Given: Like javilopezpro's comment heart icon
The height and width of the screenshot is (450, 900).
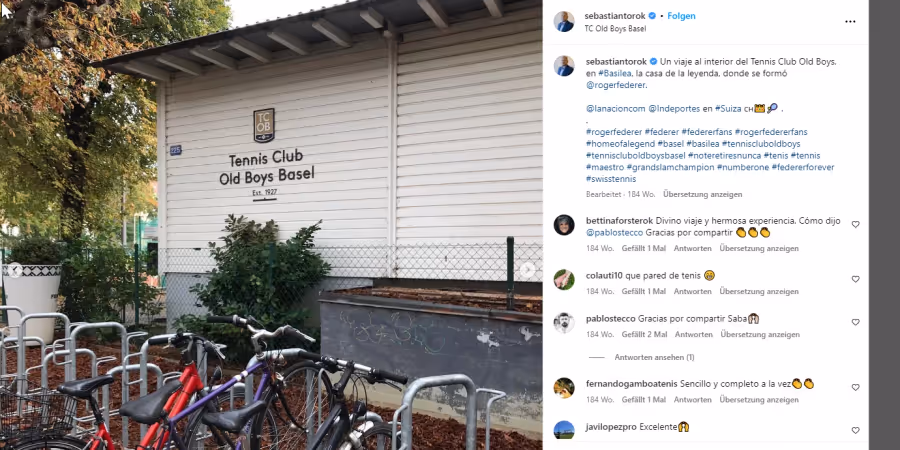Looking at the screenshot, I should [855, 430].
